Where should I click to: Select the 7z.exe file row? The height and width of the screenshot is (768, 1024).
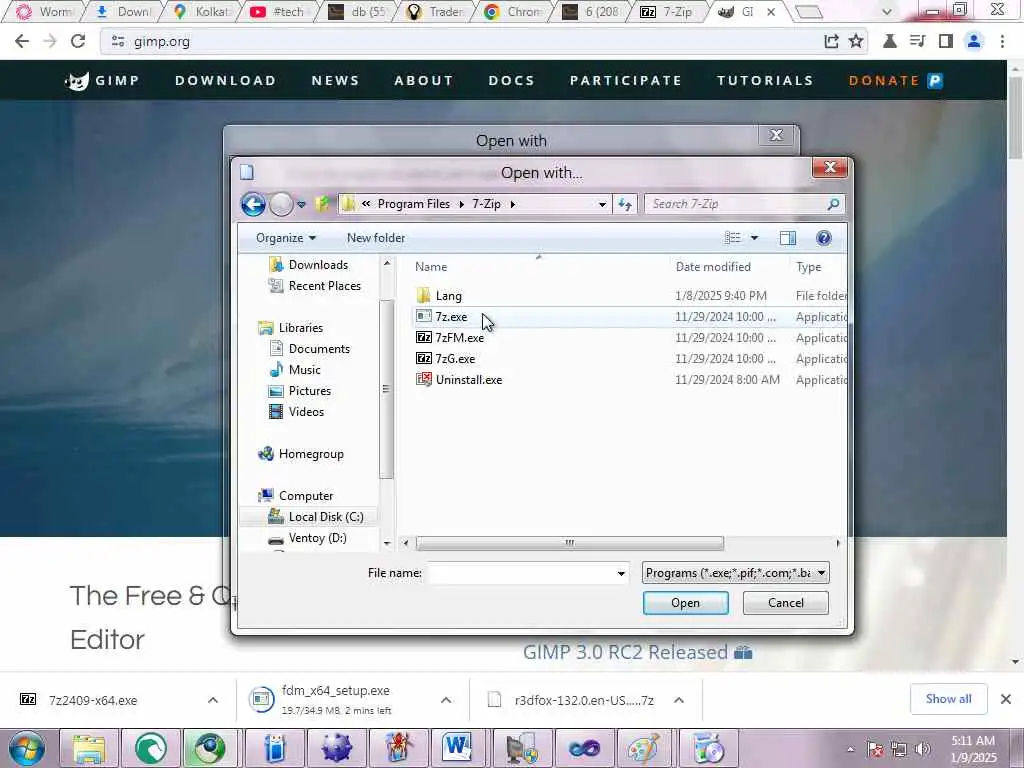(630, 317)
